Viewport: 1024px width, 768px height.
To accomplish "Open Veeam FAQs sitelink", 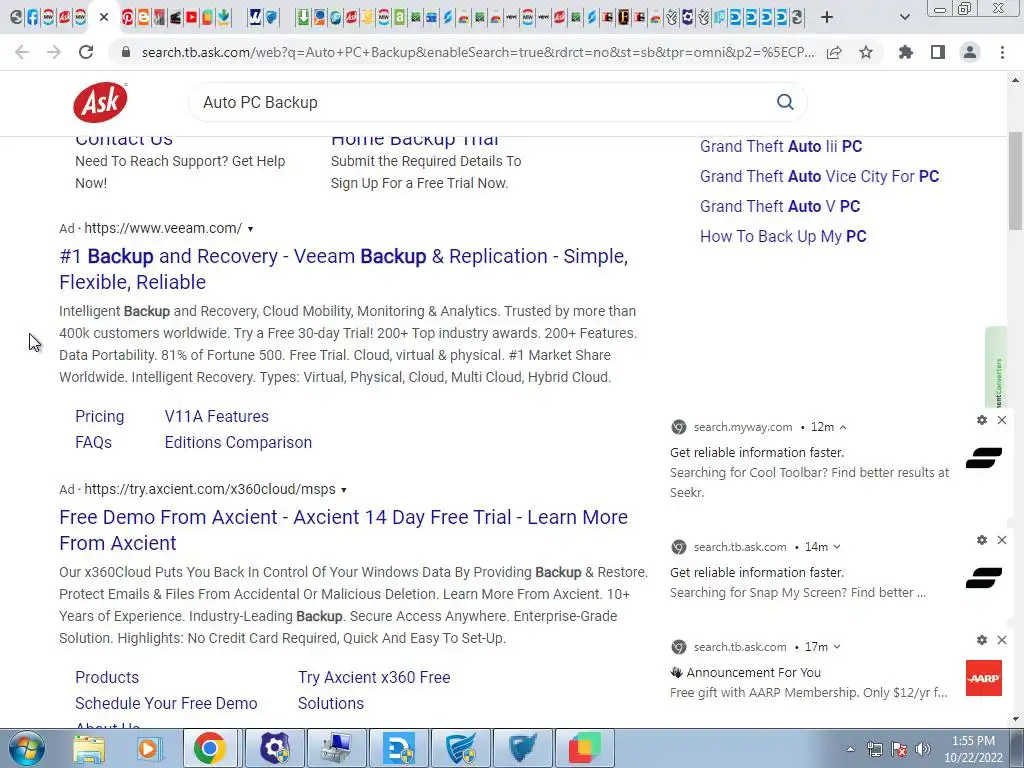I will pyautogui.click(x=93, y=442).
